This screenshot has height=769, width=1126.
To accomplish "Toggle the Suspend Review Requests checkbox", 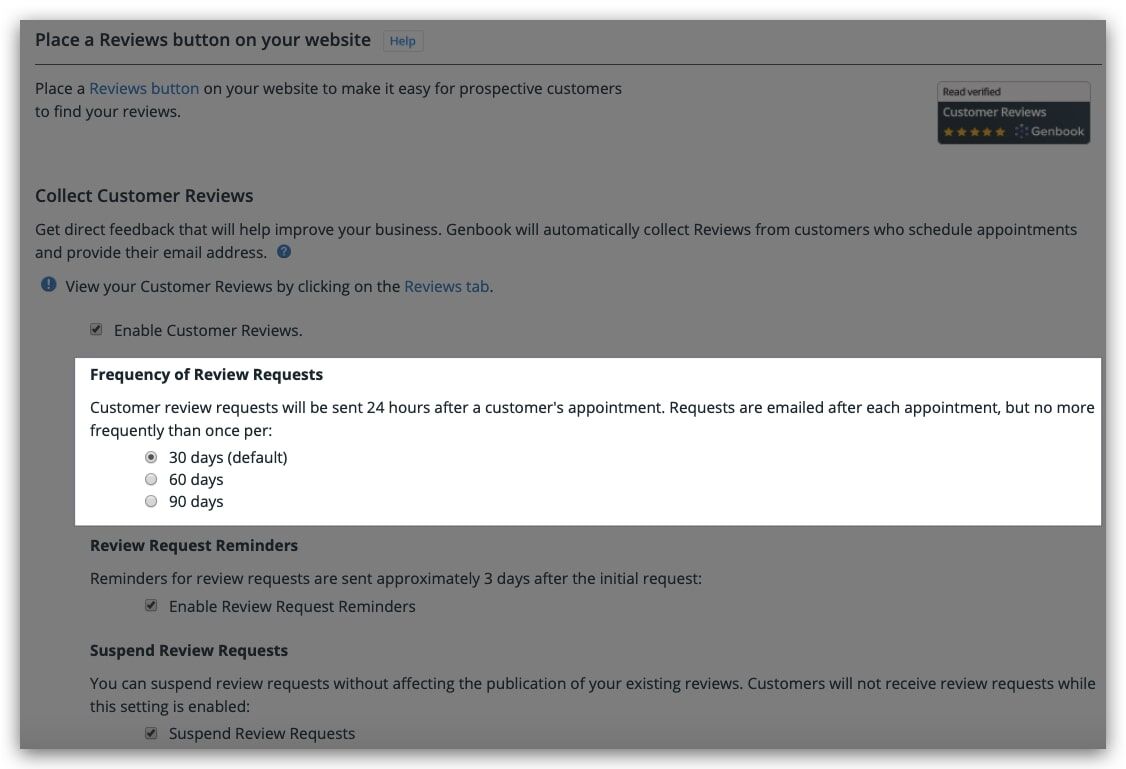I will point(151,733).
